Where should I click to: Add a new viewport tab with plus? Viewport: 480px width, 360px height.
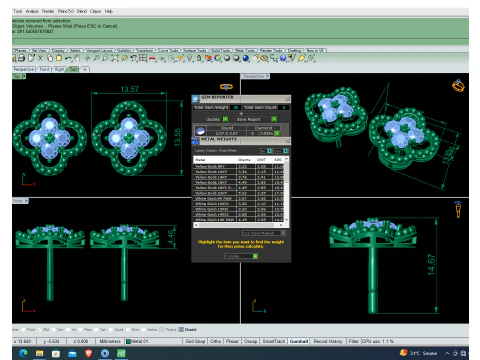(85, 69)
